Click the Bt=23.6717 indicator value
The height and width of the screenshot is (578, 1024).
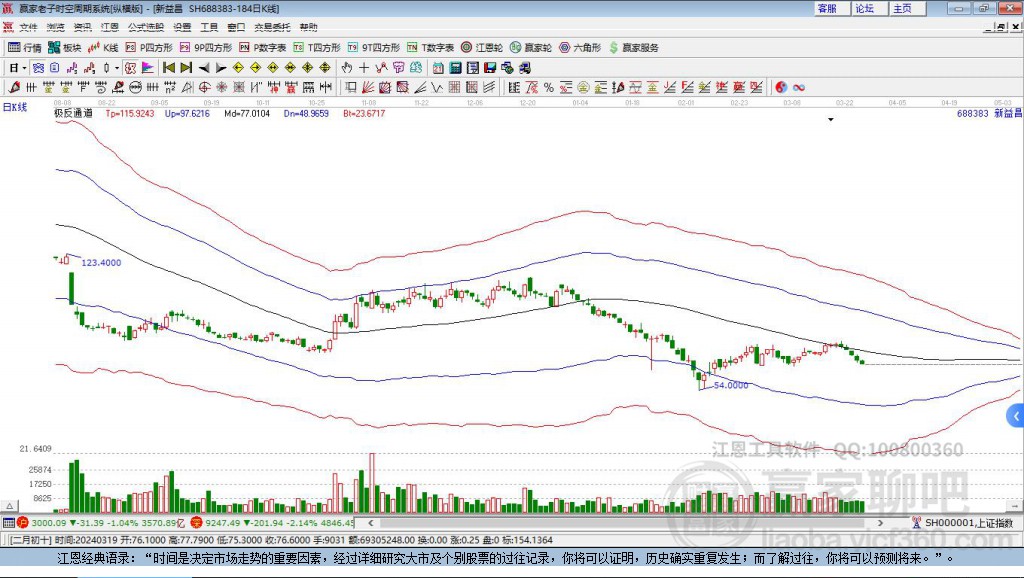tap(364, 113)
